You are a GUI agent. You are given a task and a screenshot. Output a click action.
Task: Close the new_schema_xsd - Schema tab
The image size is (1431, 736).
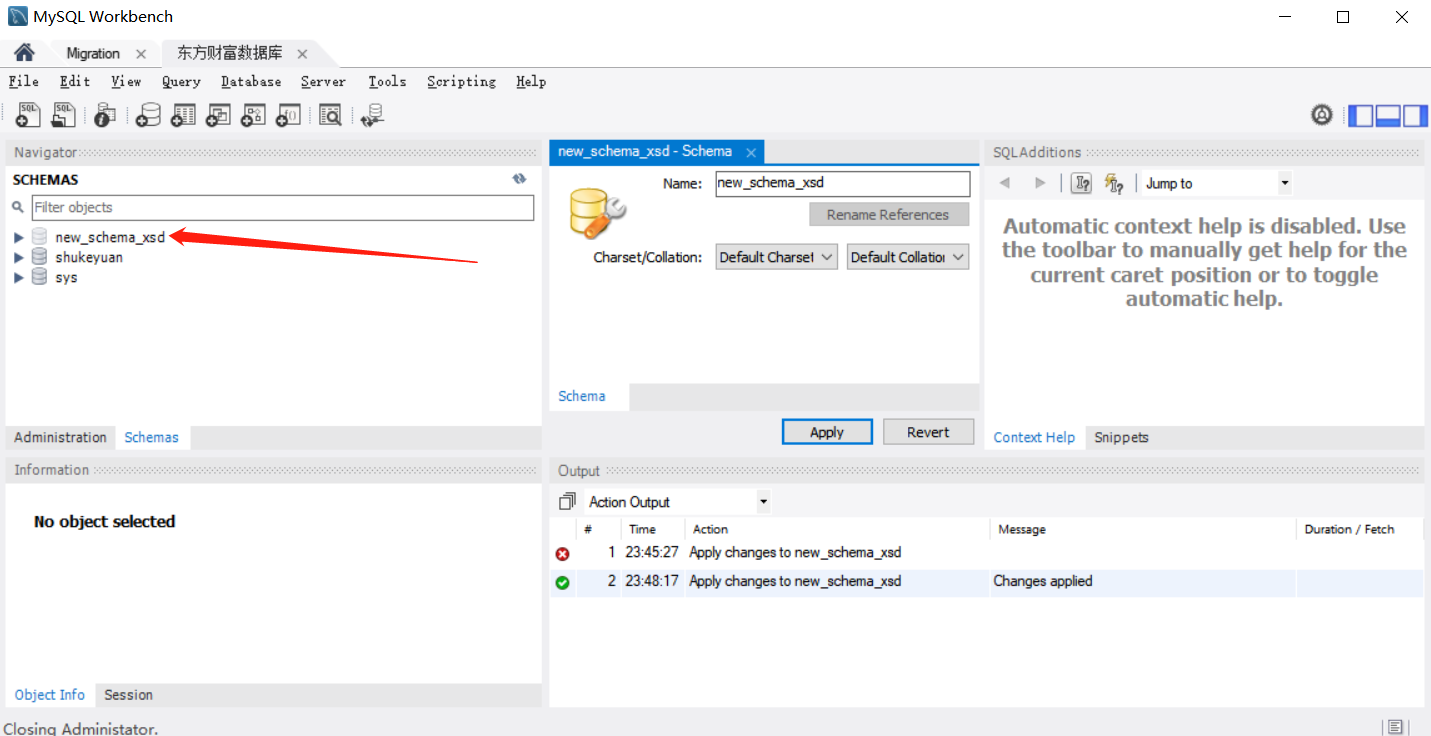coord(750,152)
